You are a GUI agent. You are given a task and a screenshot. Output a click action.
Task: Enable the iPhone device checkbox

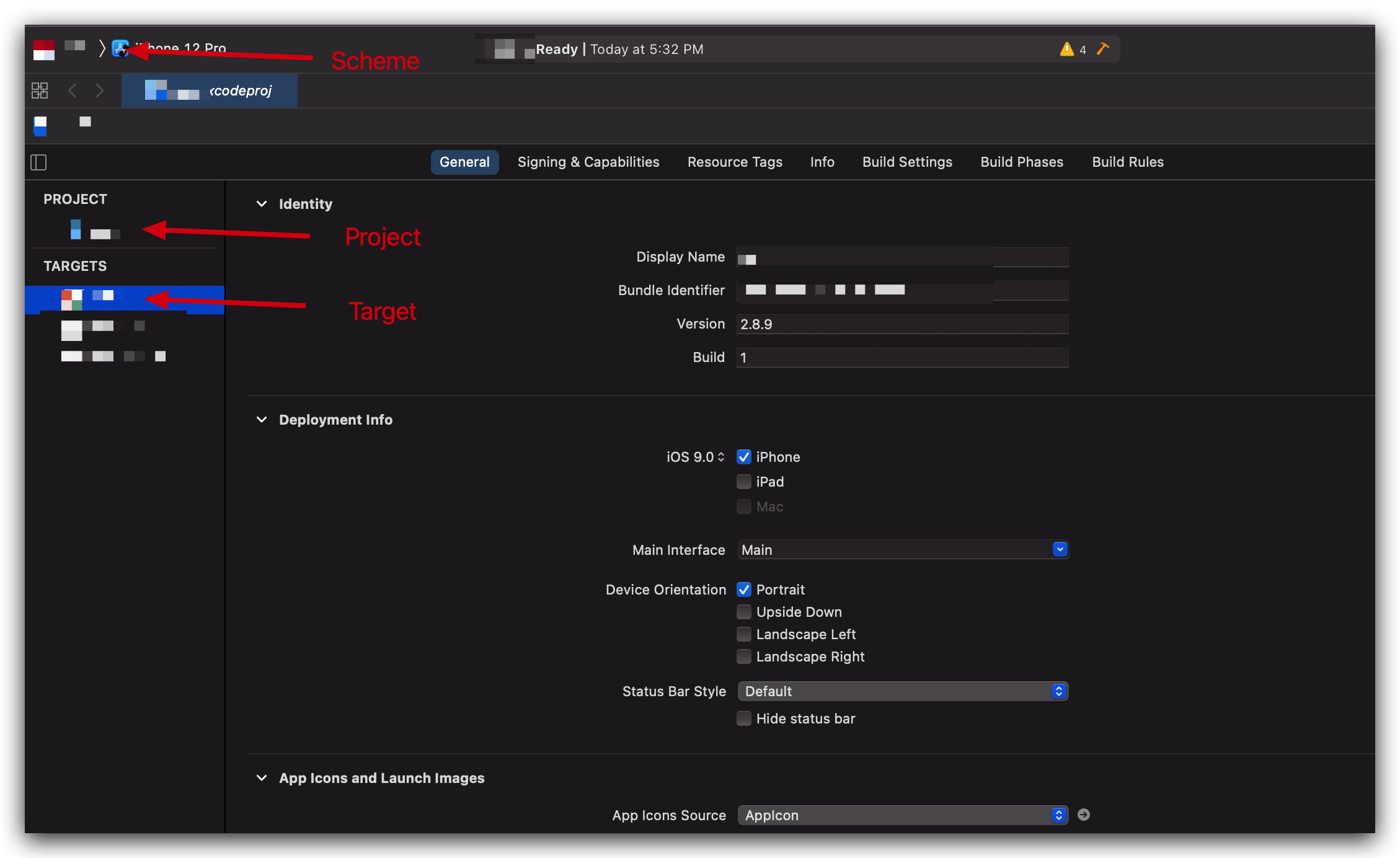click(x=744, y=456)
